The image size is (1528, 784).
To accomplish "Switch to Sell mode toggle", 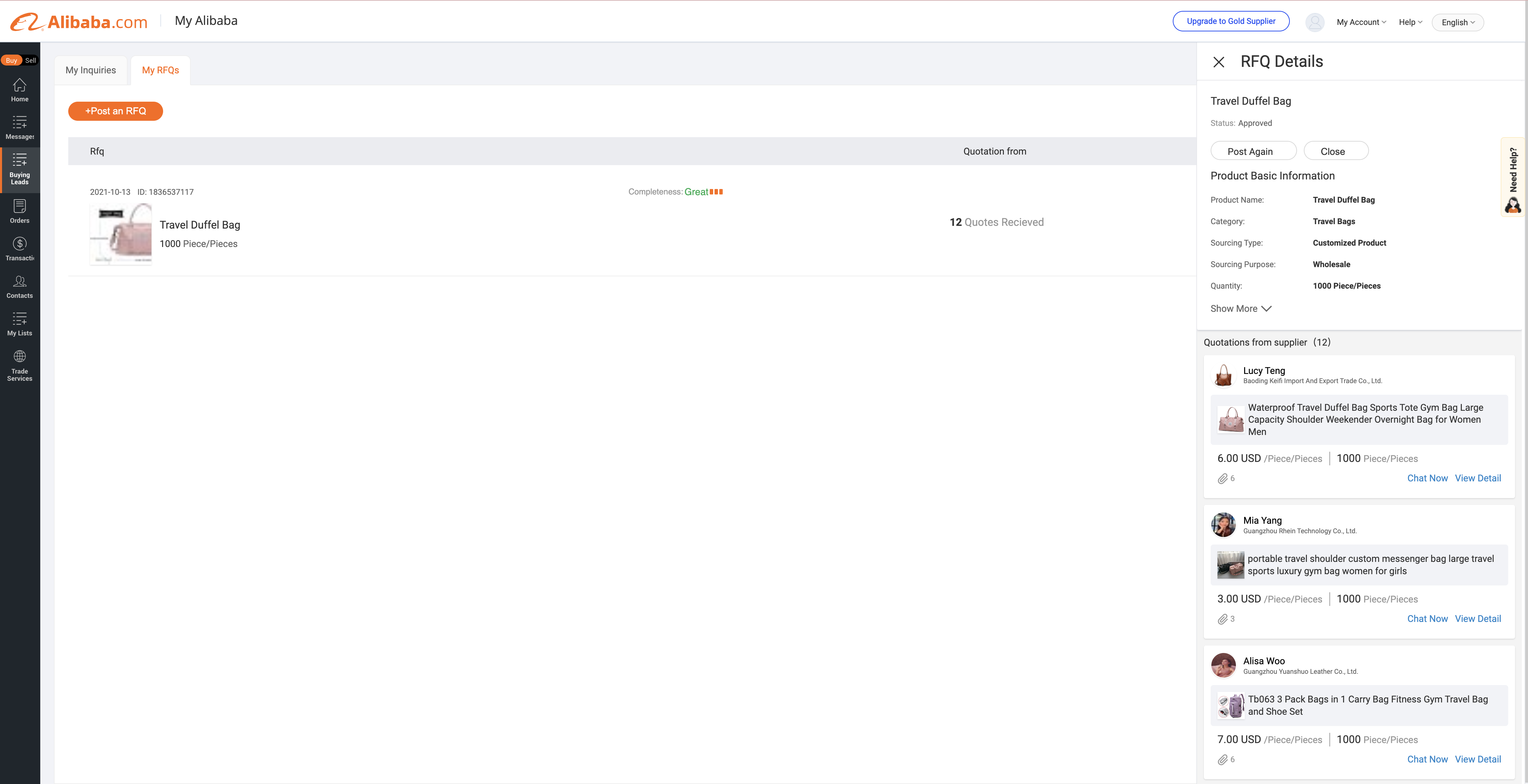I will click(30, 60).
